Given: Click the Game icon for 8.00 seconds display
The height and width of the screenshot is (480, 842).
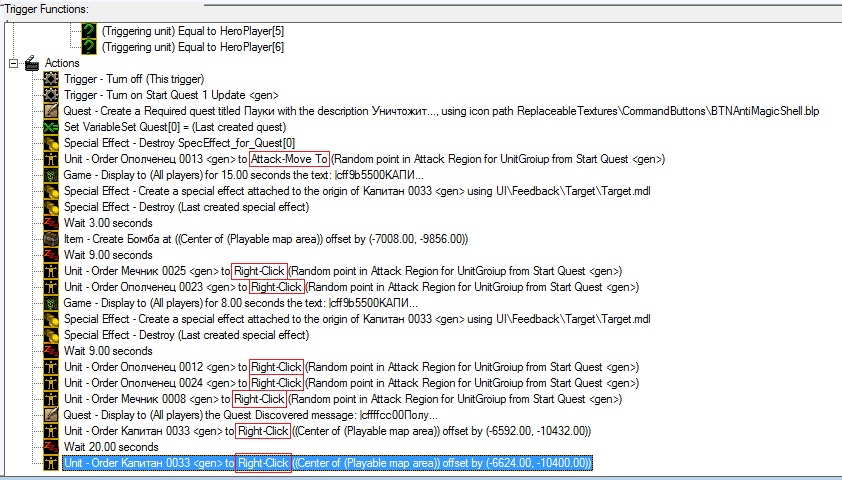Looking at the screenshot, I should point(51,303).
